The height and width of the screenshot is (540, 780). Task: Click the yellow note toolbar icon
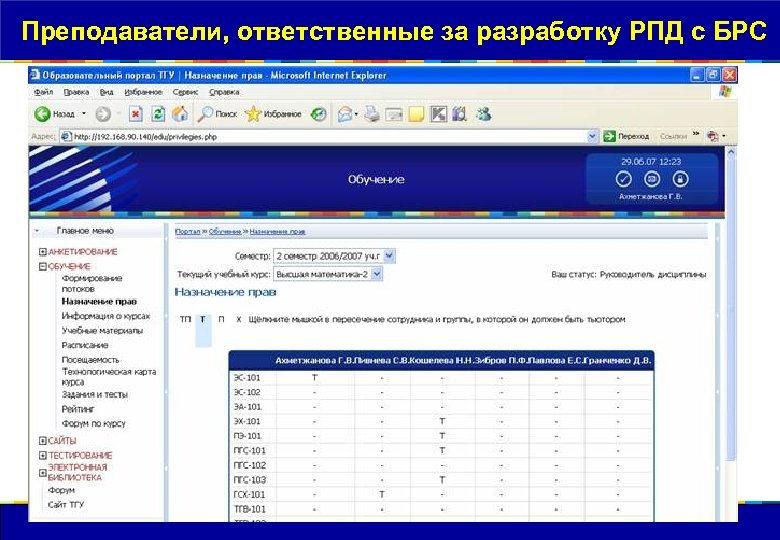coord(416,114)
